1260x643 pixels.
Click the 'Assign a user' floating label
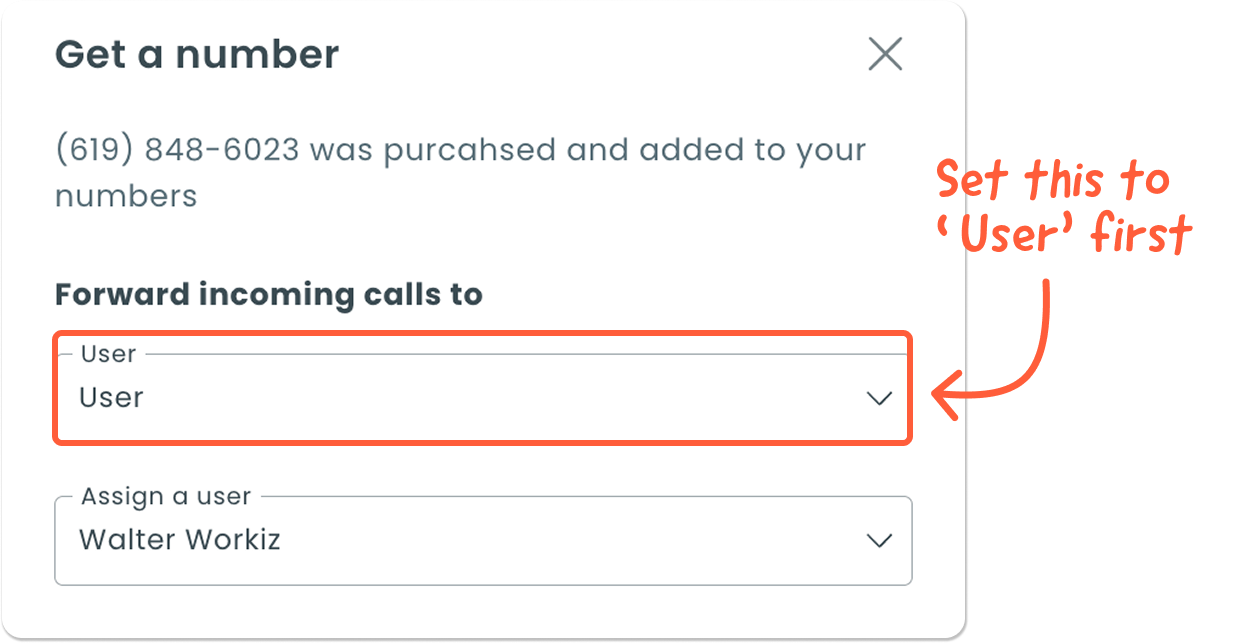point(166,496)
